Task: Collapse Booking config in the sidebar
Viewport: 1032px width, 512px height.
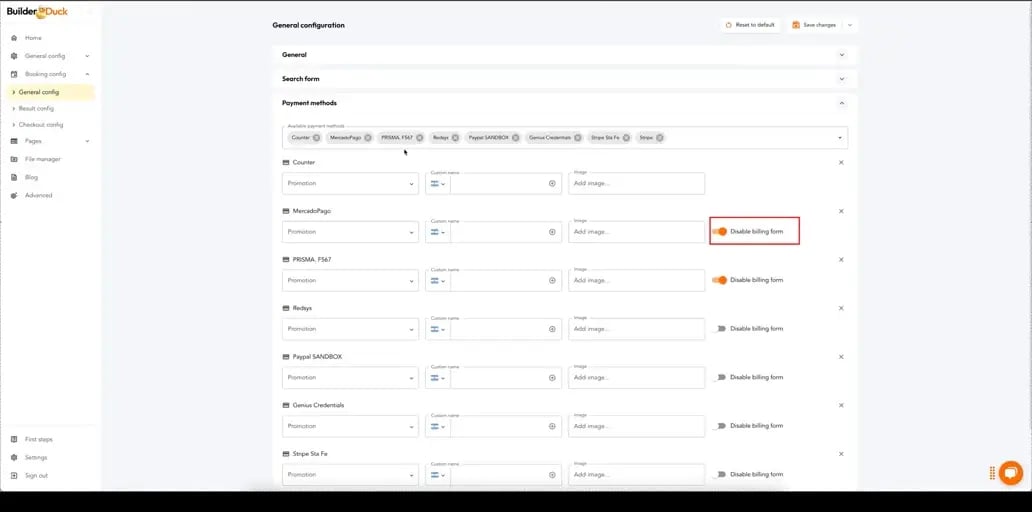Action: (x=87, y=74)
